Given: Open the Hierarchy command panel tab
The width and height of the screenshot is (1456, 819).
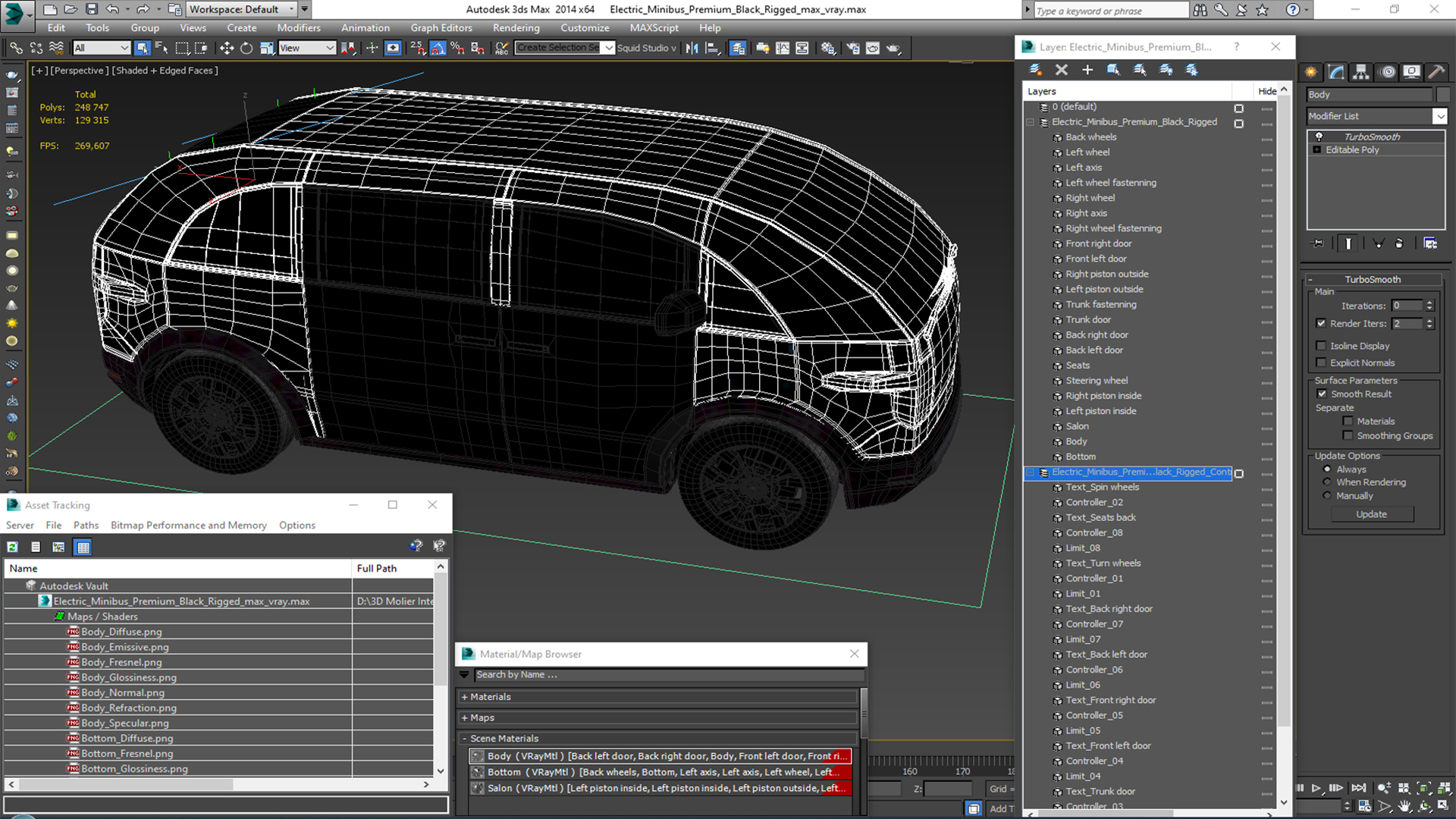Looking at the screenshot, I should point(1361,72).
